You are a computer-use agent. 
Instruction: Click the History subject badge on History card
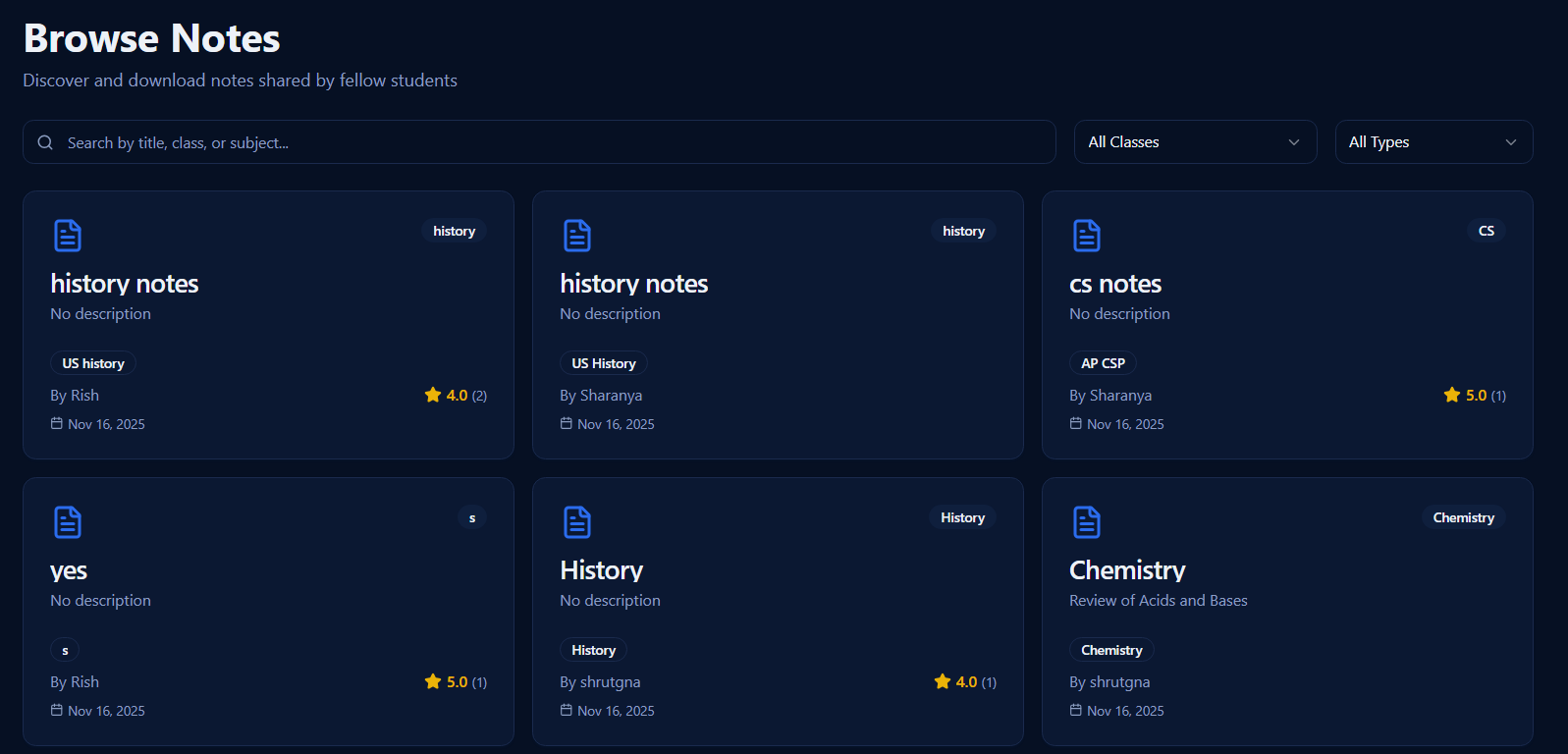[x=962, y=517]
